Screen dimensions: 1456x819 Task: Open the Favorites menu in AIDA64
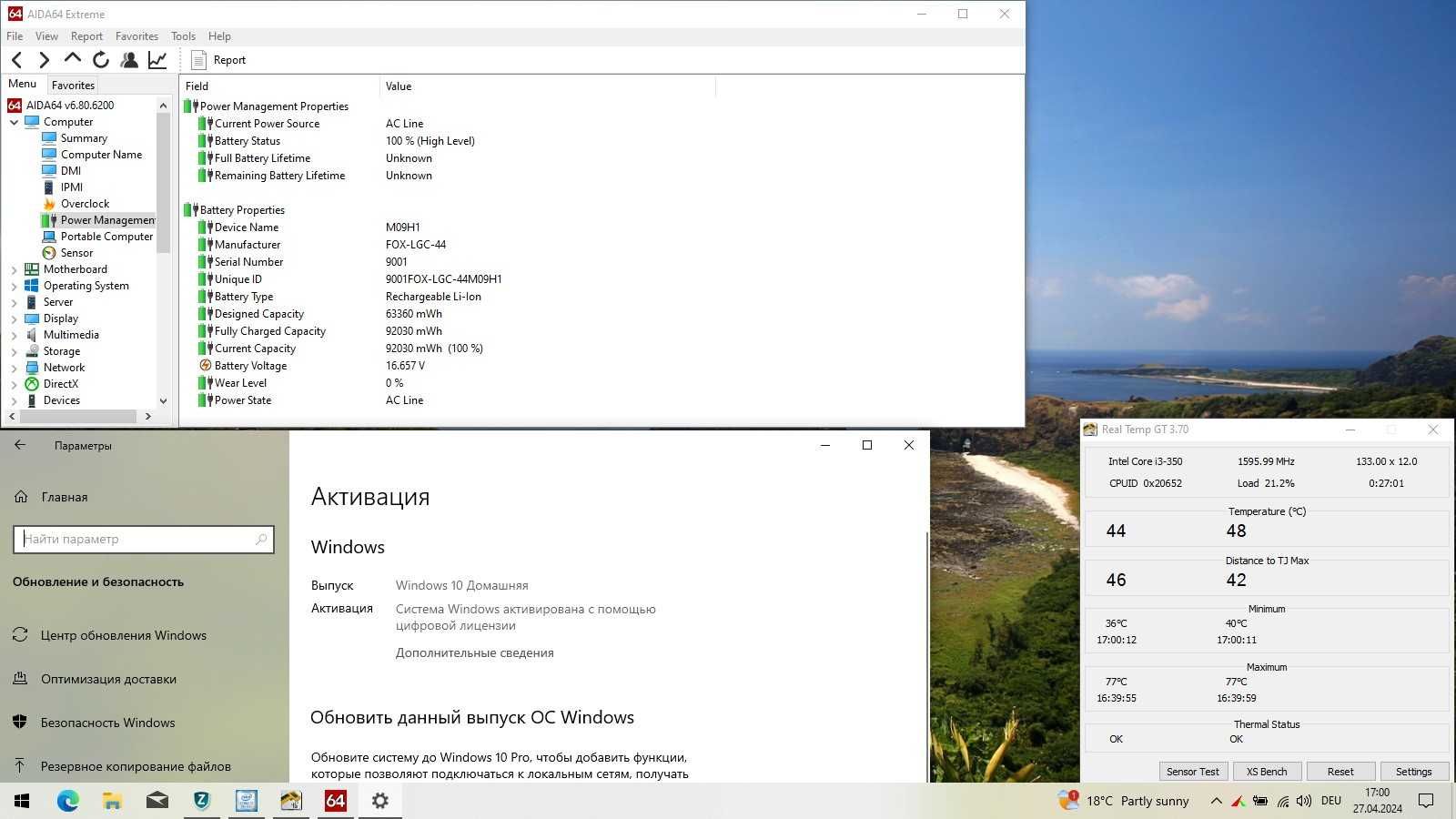[x=136, y=36]
